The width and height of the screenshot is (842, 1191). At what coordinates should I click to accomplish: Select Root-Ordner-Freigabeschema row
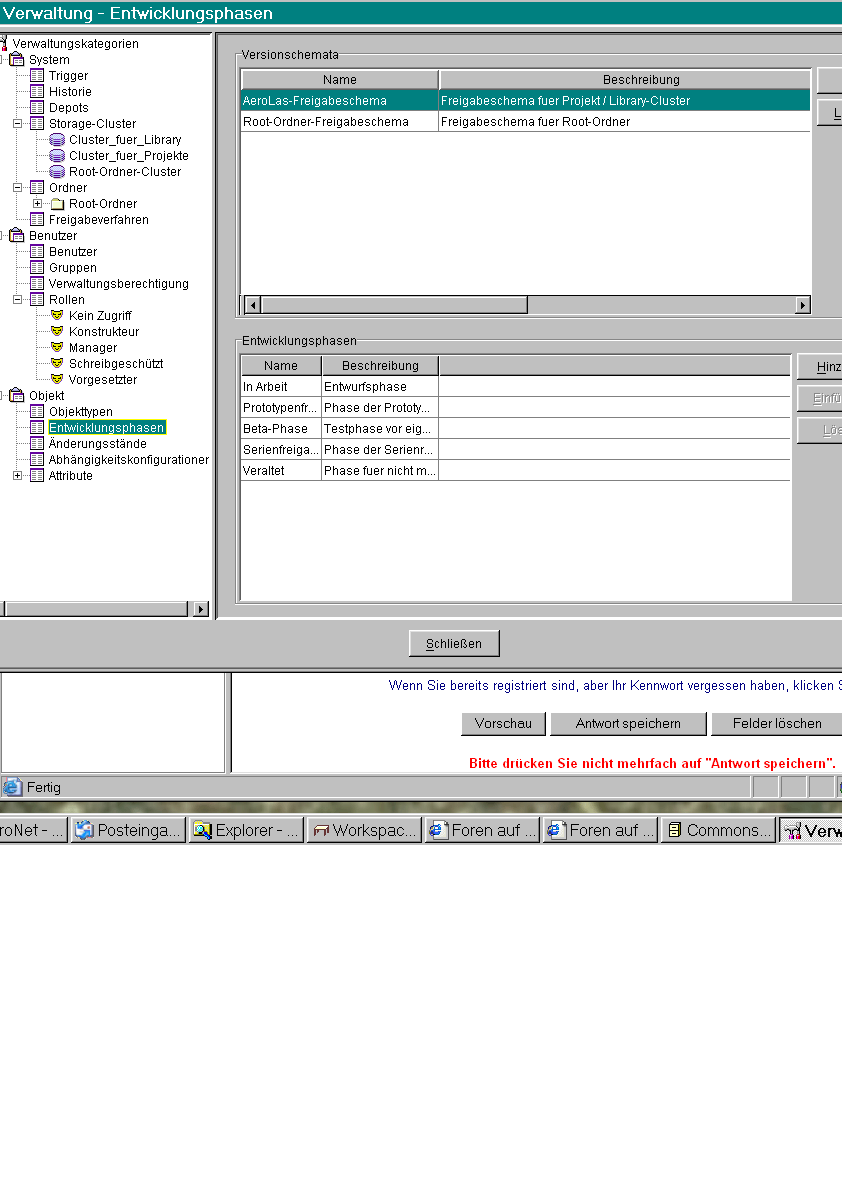pos(525,122)
